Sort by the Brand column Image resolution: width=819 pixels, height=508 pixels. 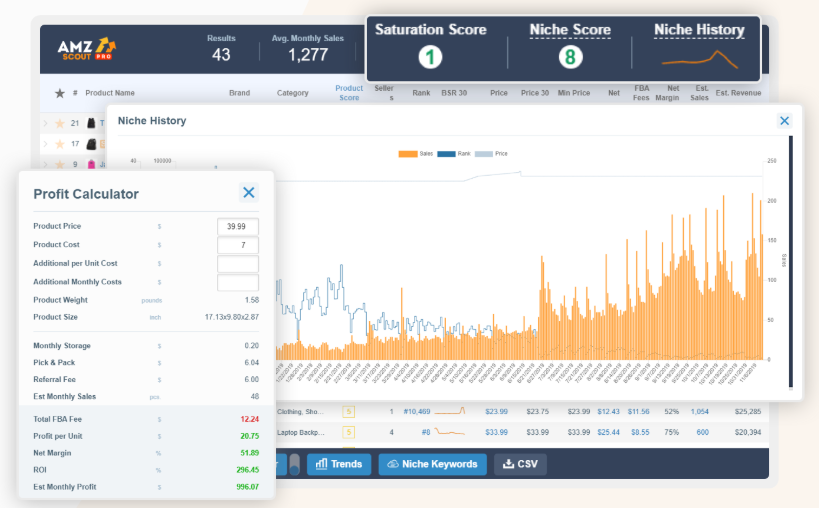point(239,93)
